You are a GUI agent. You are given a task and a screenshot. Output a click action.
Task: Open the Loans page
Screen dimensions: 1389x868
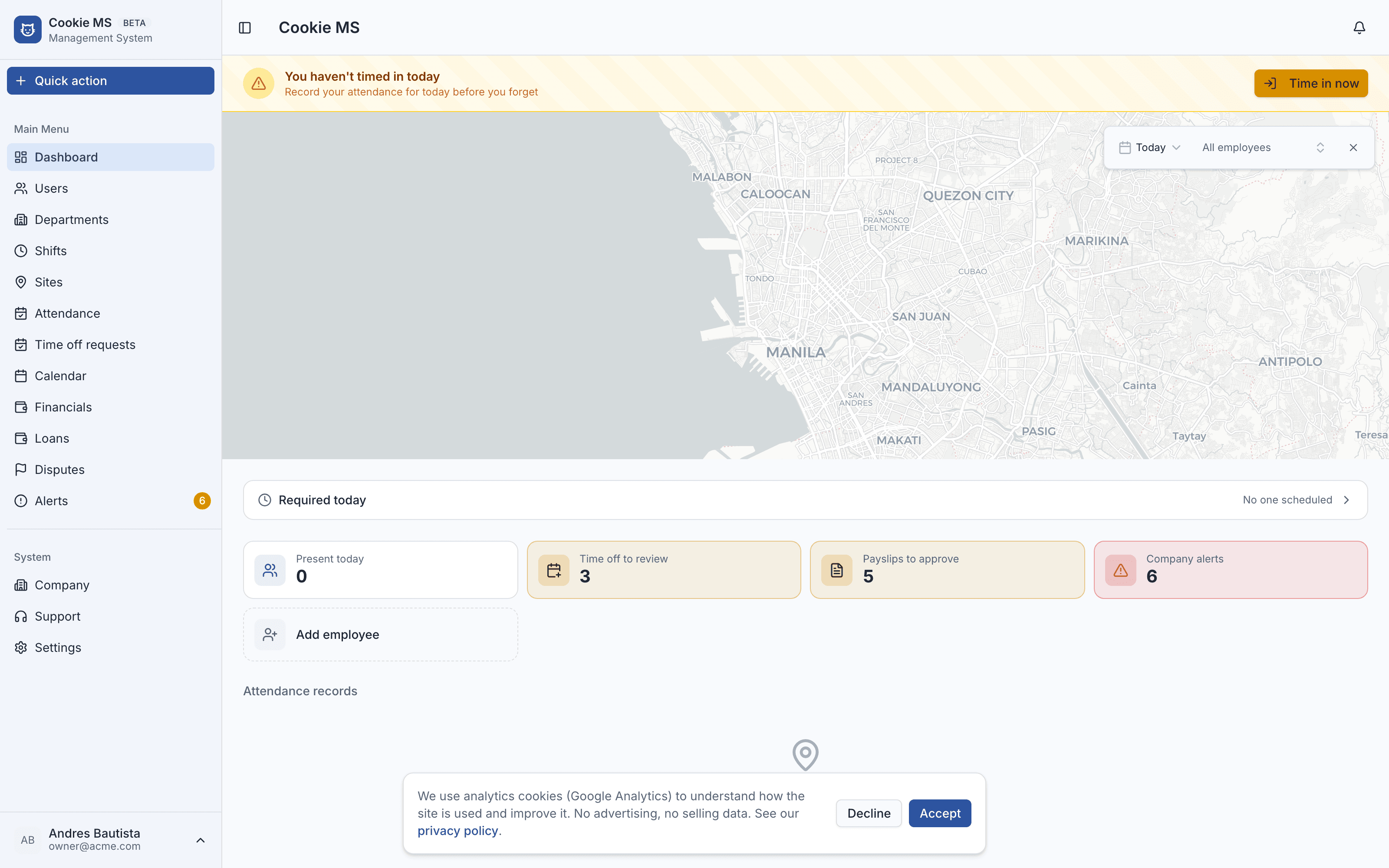(x=111, y=439)
